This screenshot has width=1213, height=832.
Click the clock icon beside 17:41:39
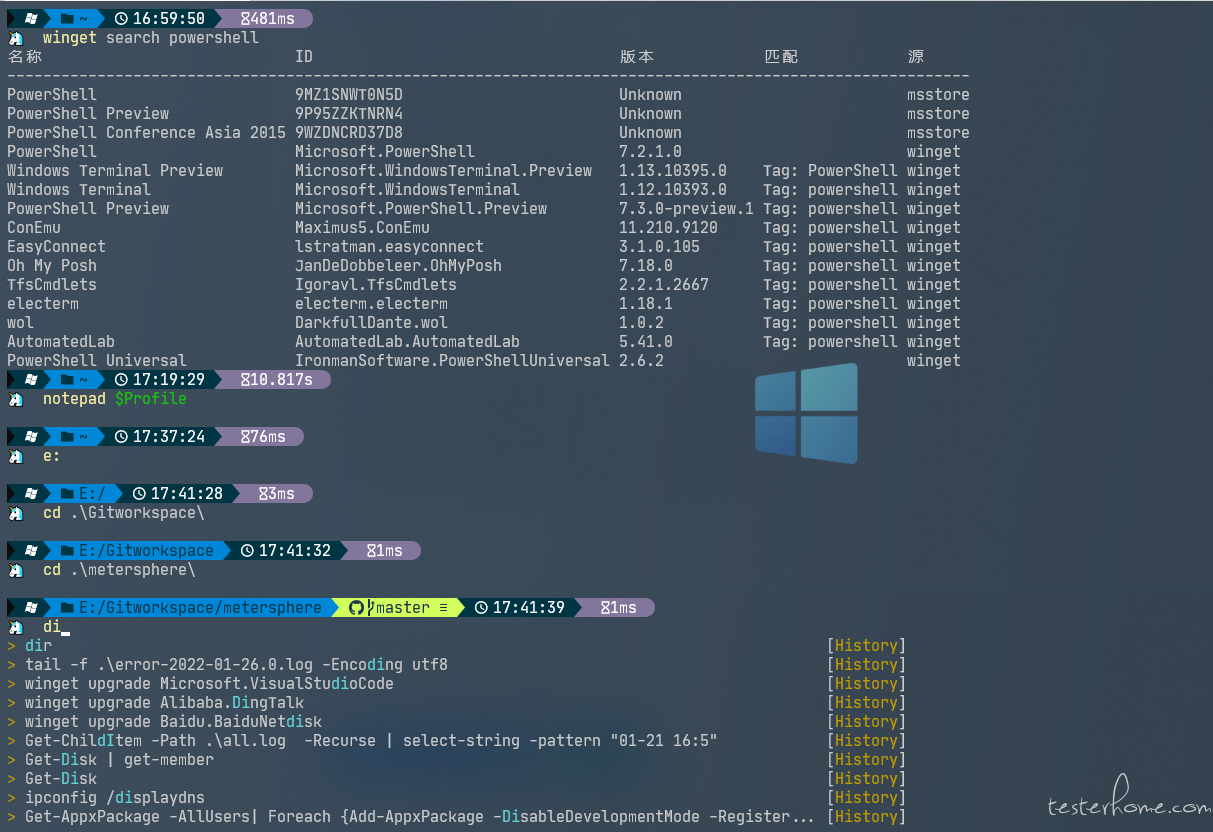click(482, 607)
